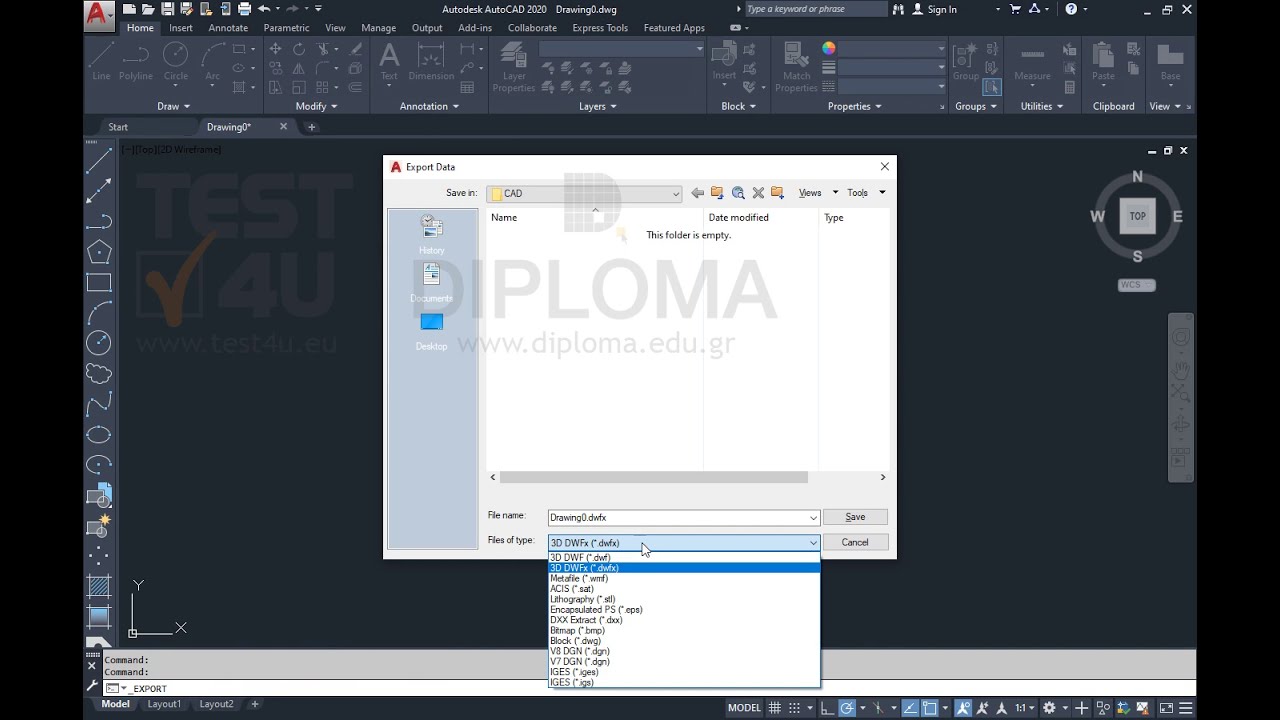Open Documents in the places sidebar
Image resolution: width=1280 pixels, height=720 pixels.
click(x=432, y=283)
